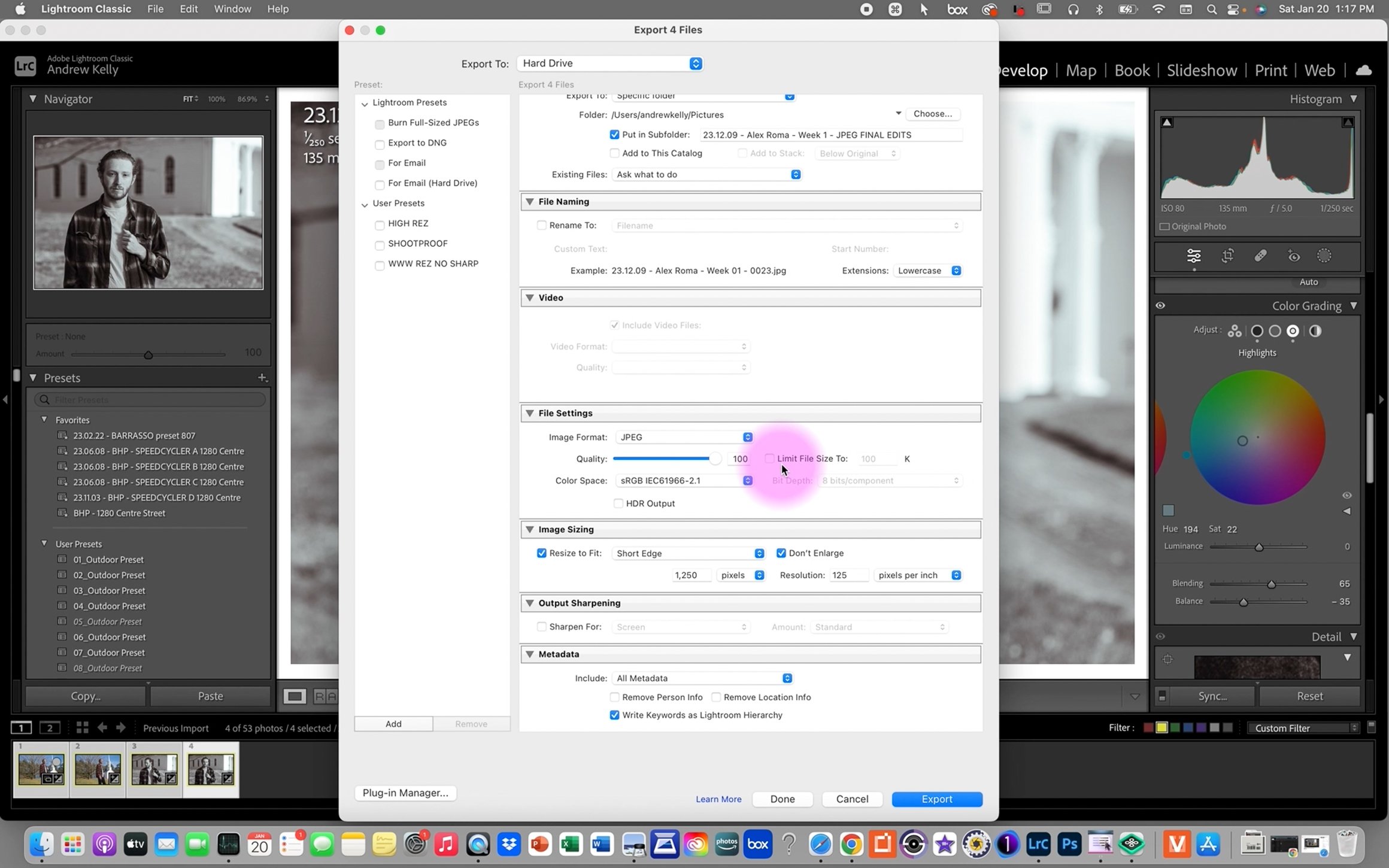Open the Masking tool icon
1389x868 pixels.
1324,256
